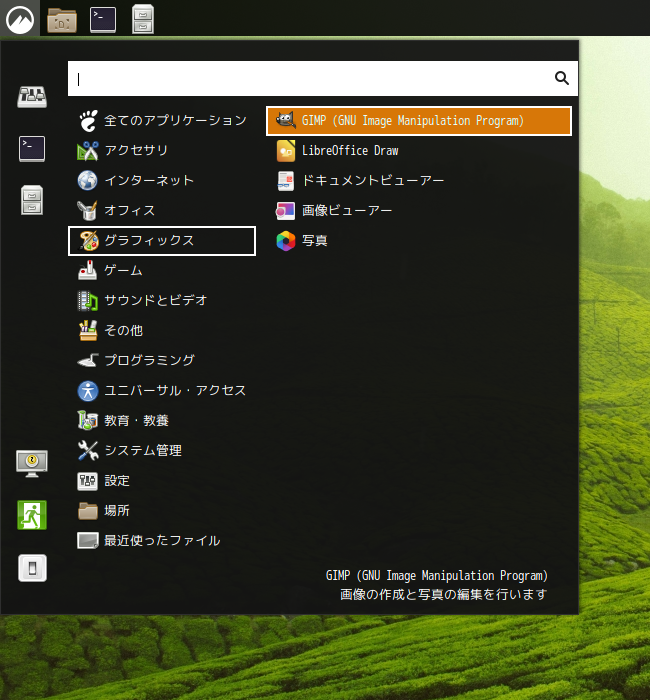Select ゲーム category
The width and height of the screenshot is (650, 700).
click(x=162, y=271)
